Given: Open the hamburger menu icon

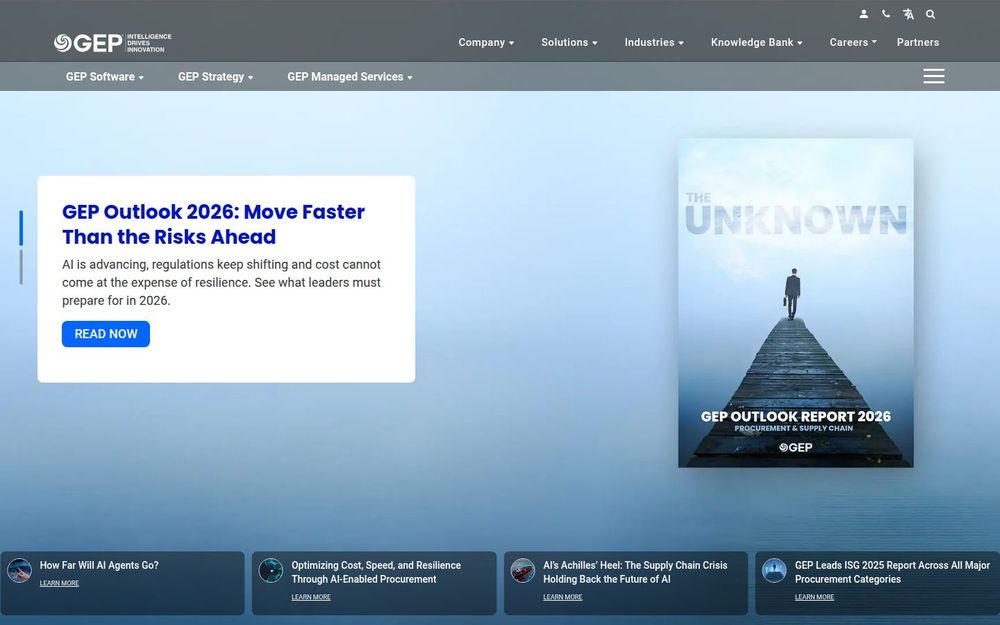Looking at the screenshot, I should tap(934, 77).
